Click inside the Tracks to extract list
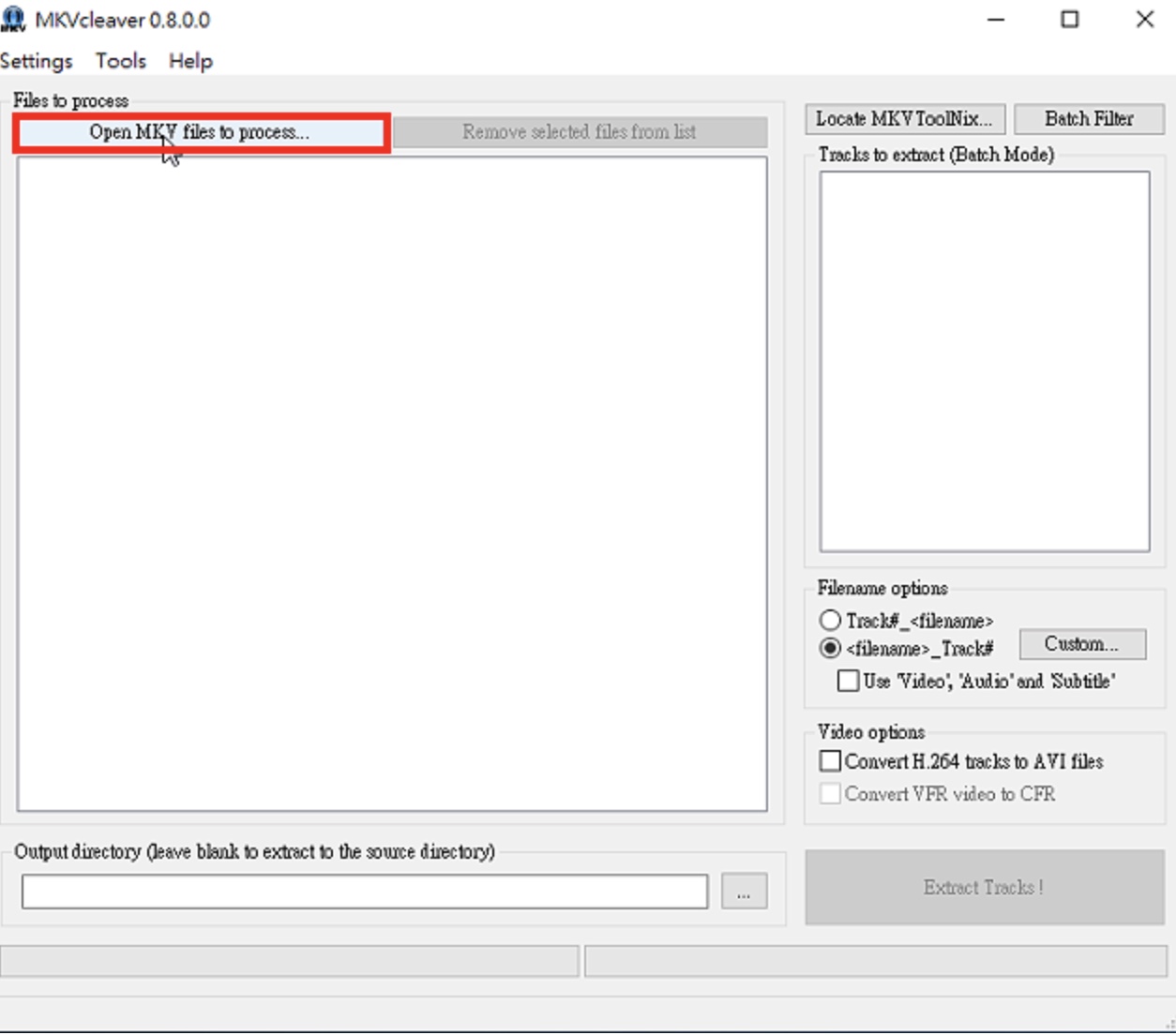The height and width of the screenshot is (1035, 1176). coord(985,361)
